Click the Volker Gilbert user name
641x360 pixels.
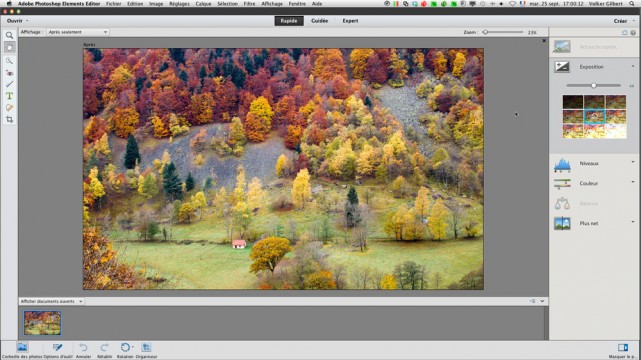pos(606,4)
